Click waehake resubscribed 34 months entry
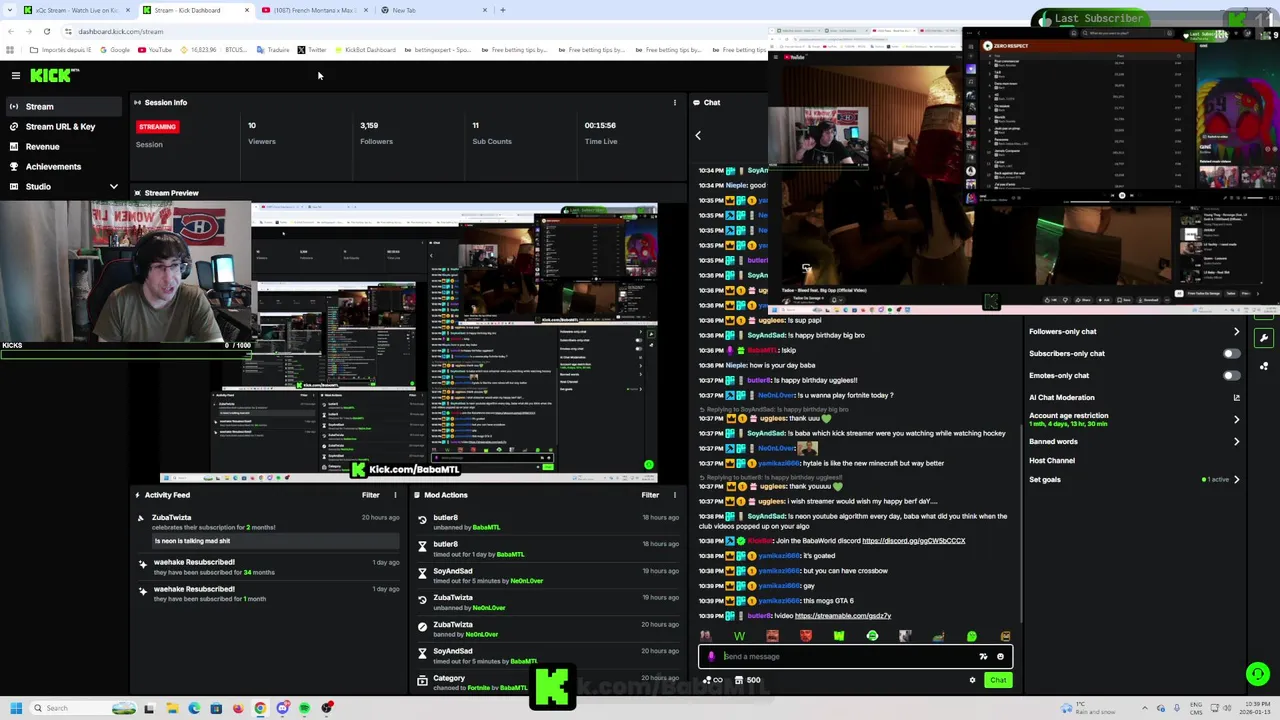 pos(268,567)
